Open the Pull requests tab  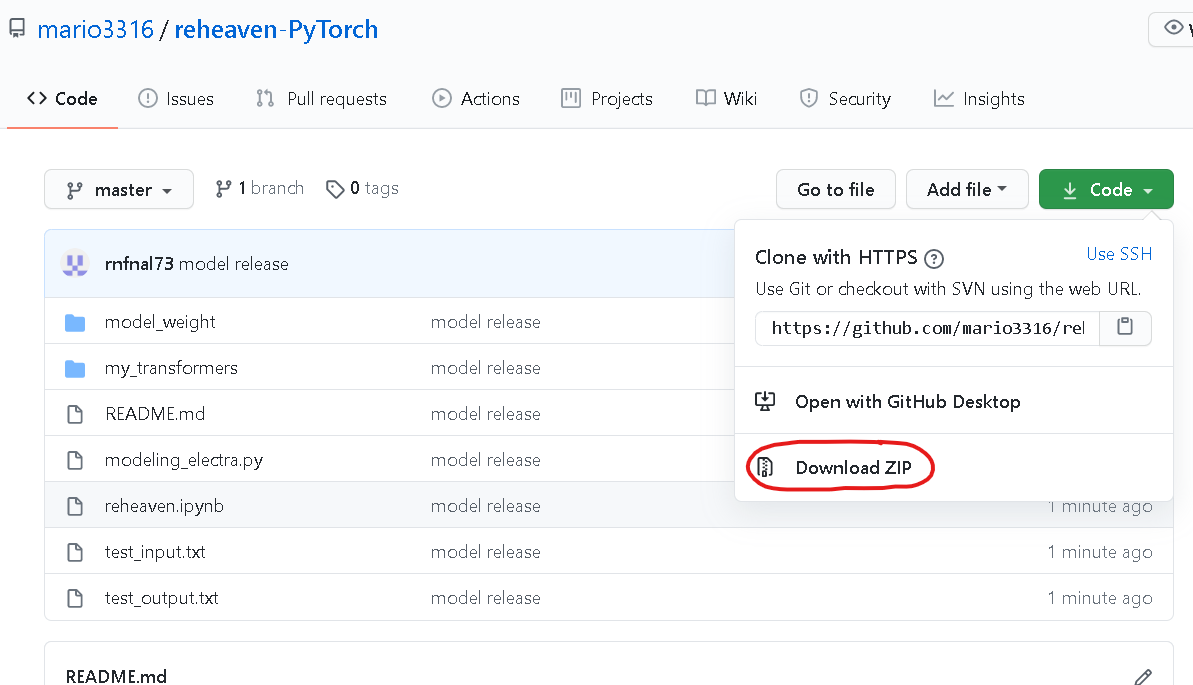pos(322,99)
